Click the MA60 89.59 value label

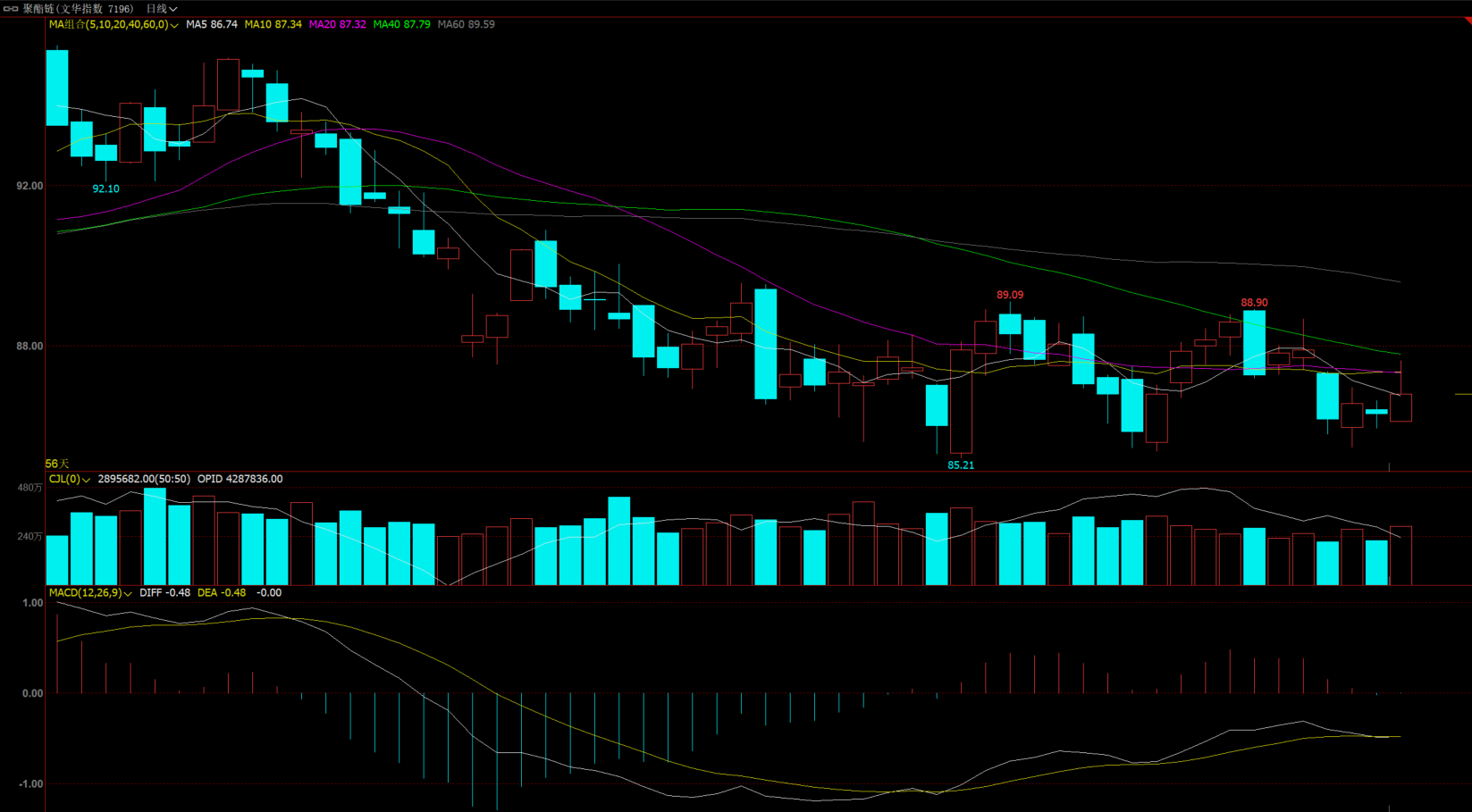[466, 25]
